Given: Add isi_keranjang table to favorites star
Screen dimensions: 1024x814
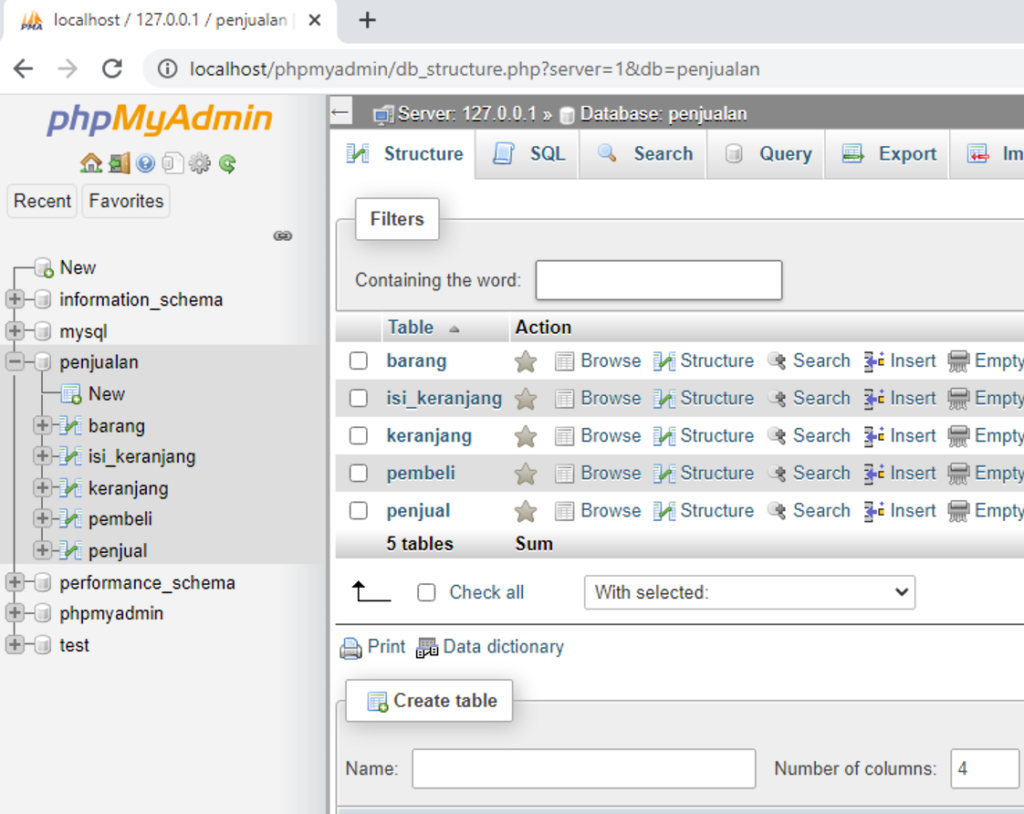Looking at the screenshot, I should (526, 399).
